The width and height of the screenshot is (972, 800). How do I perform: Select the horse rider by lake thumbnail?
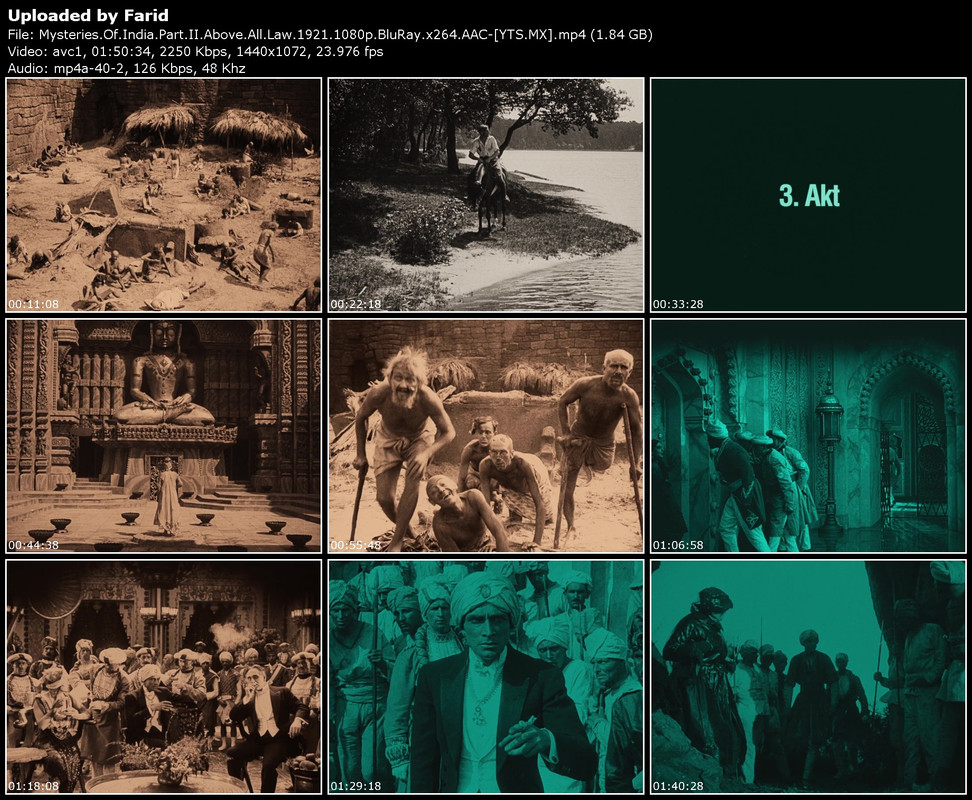pyautogui.click(x=486, y=195)
